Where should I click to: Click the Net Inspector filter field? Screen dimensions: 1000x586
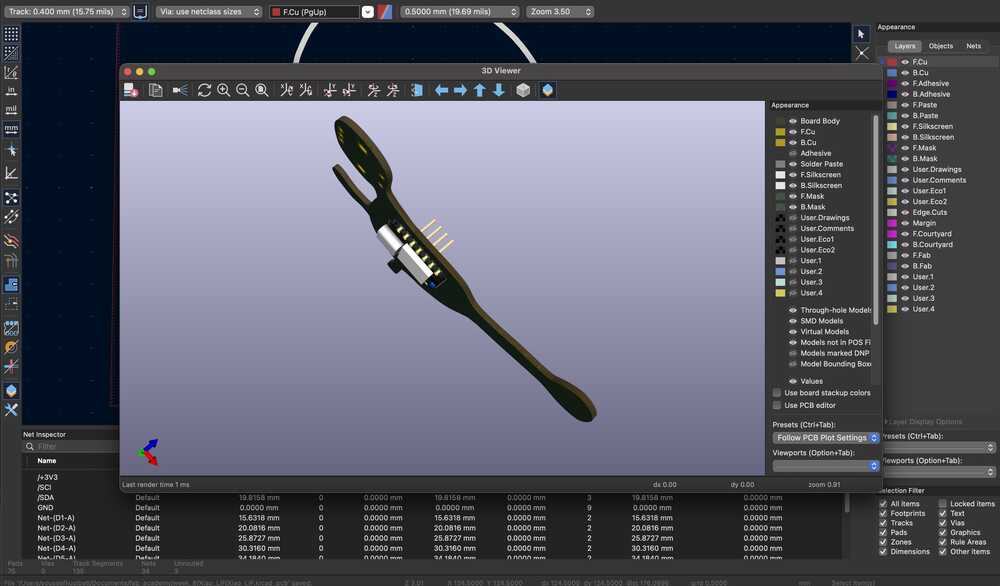pyautogui.click(x=70, y=446)
